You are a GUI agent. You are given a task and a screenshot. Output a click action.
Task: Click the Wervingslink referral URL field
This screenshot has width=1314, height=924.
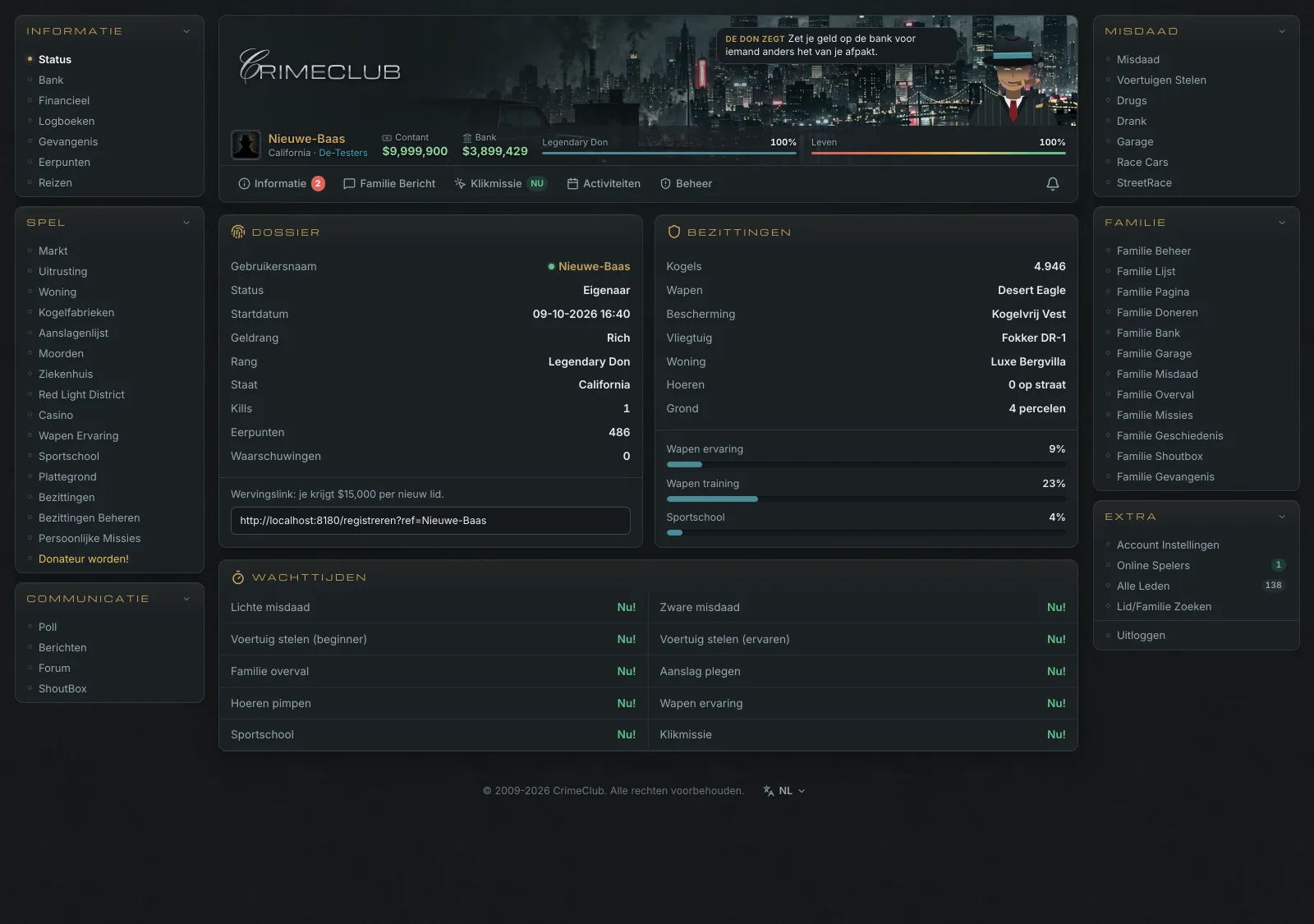pyautogui.click(x=430, y=521)
